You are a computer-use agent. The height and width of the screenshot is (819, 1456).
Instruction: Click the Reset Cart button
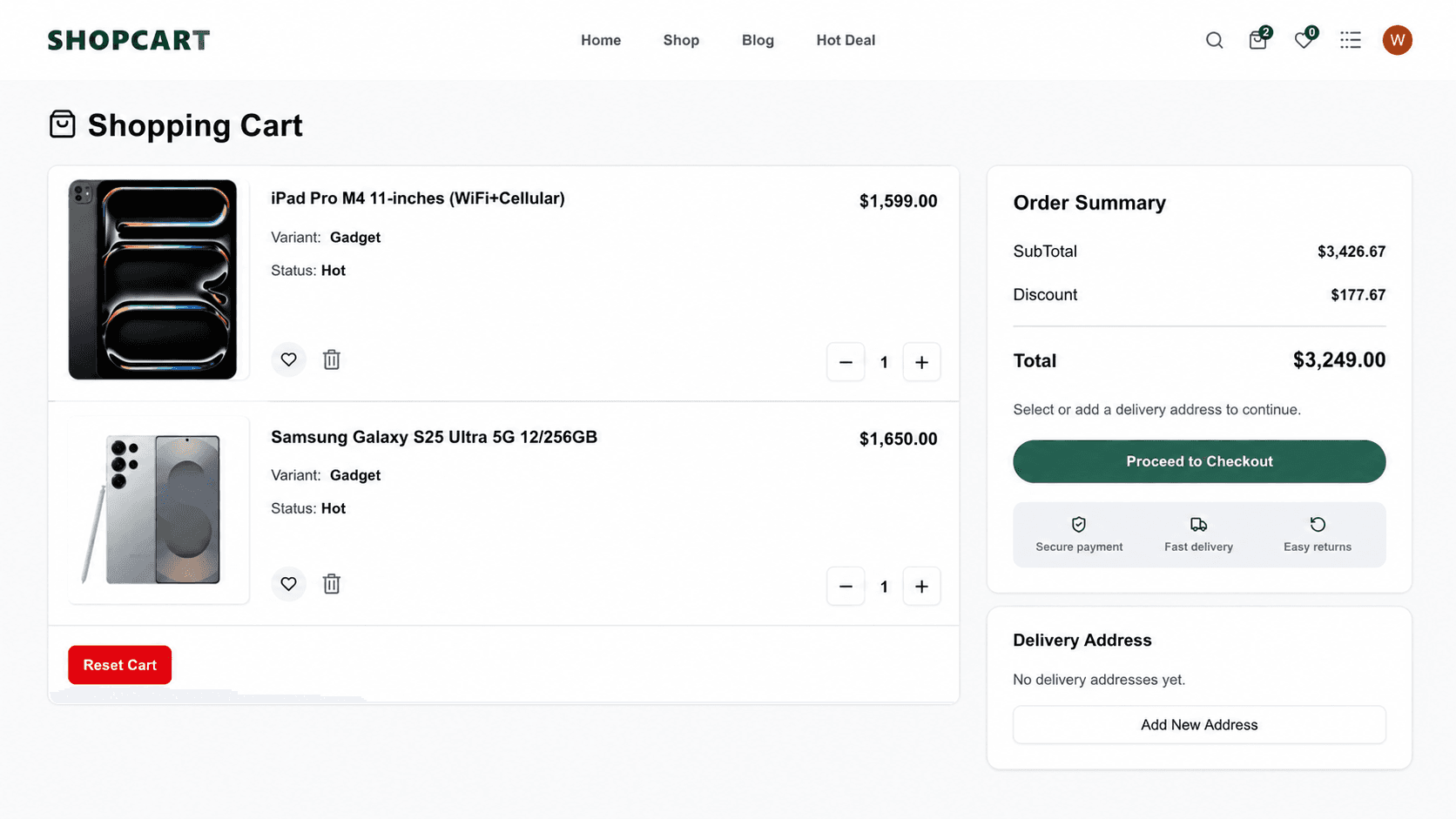[x=119, y=665]
